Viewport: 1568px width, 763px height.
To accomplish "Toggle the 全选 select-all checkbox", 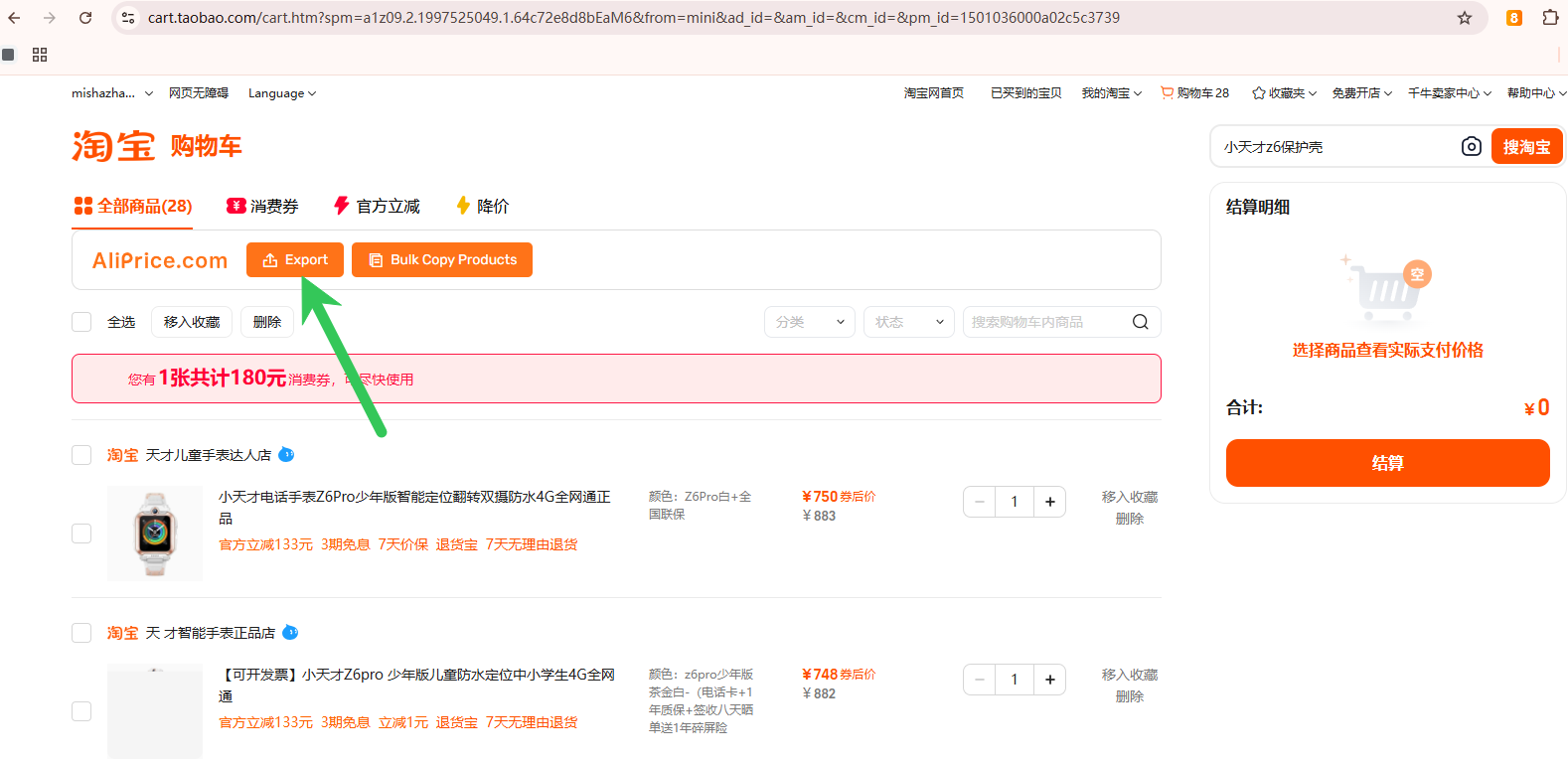I will tap(81, 322).
